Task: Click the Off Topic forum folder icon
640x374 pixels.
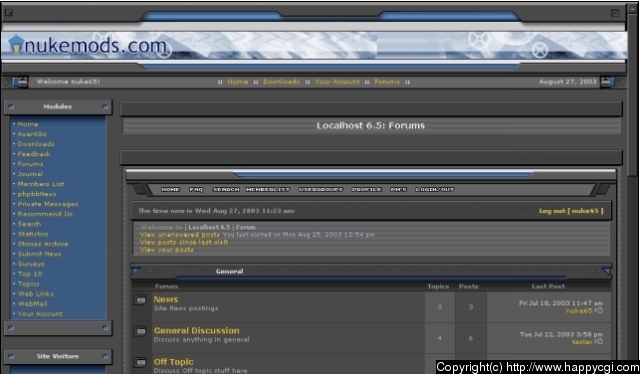Action: click(x=140, y=362)
